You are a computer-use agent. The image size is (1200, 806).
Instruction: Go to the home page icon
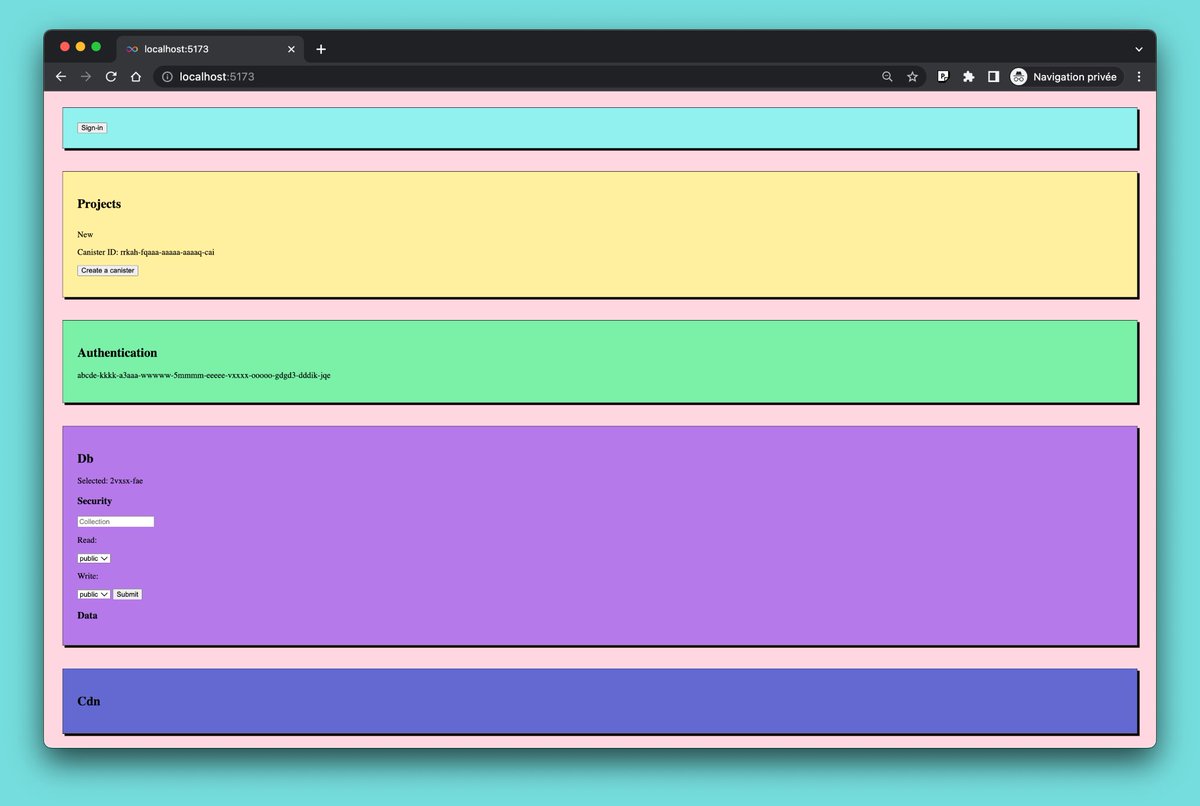[136, 76]
